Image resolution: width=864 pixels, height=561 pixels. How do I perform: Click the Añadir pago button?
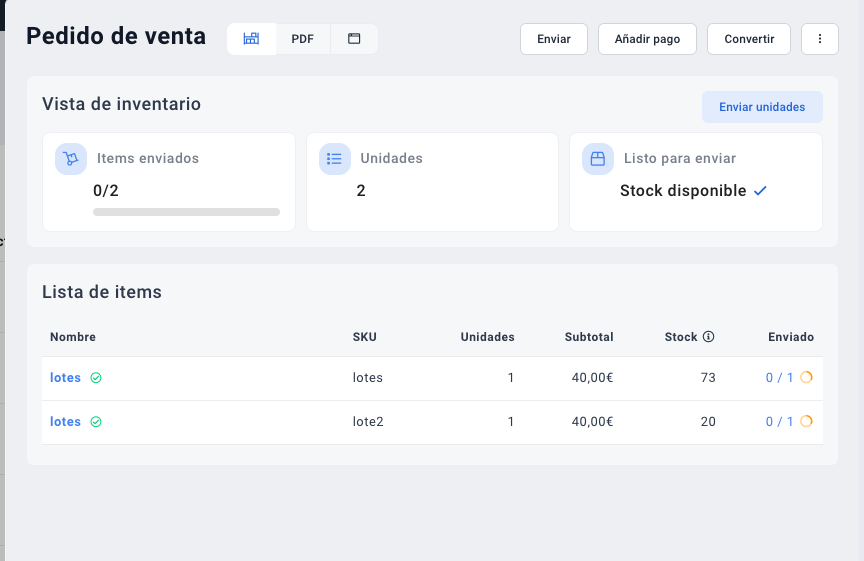(647, 39)
